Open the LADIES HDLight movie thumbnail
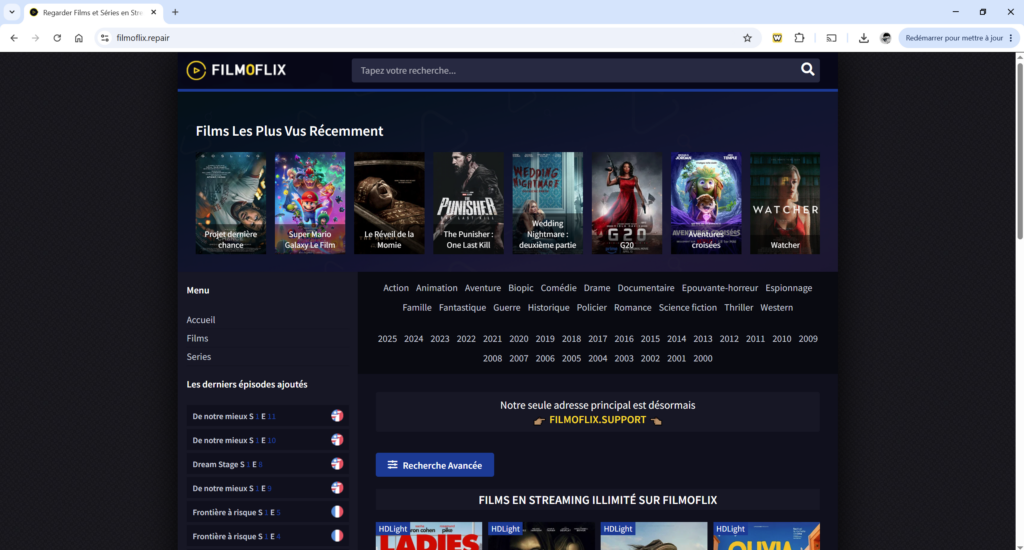Viewport: 1024px width, 550px height. point(428,536)
